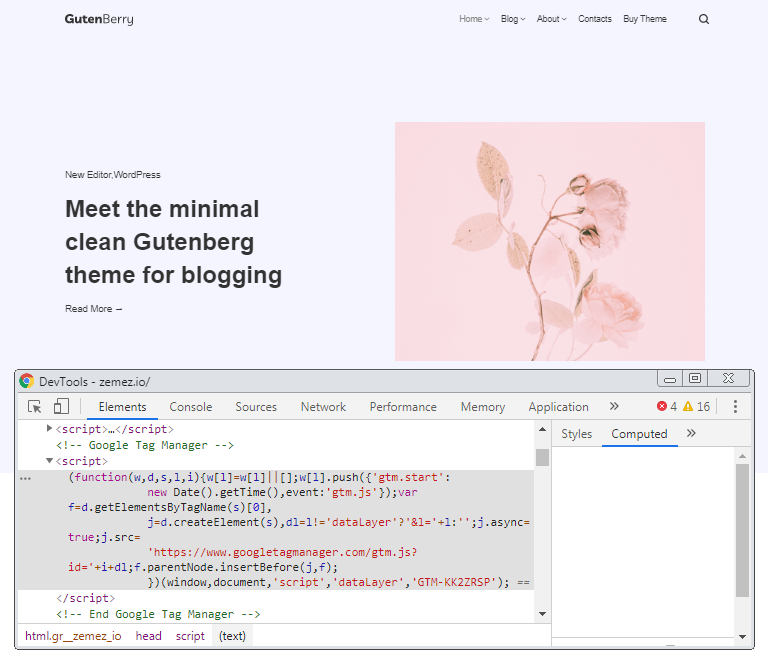Toggle the device toolbar icon in DevTools
768x650 pixels.
[61, 407]
